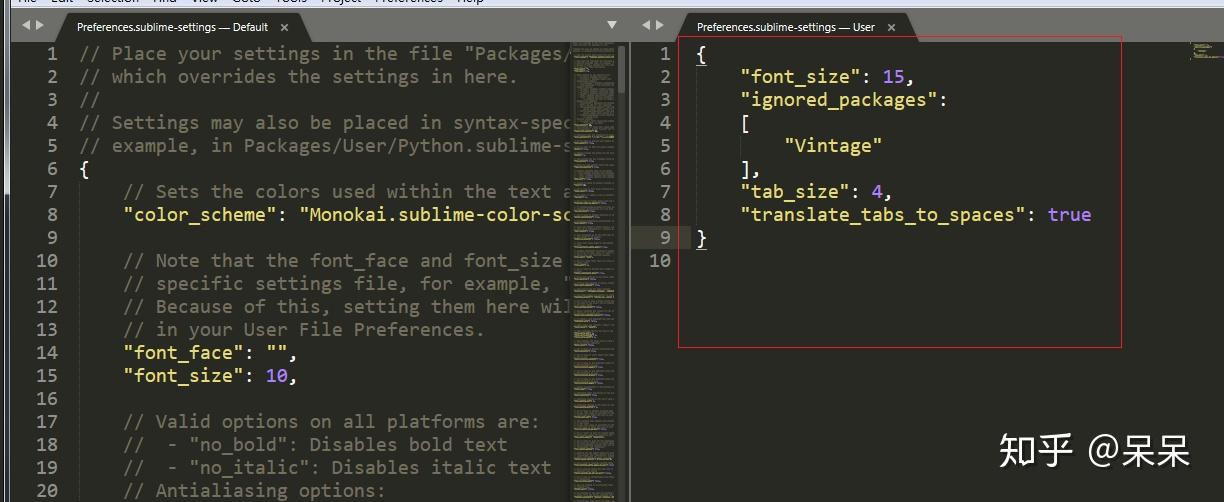
Task: Close the Preferences.sublime-settings — Default tab
Action: pyautogui.click(x=284, y=28)
